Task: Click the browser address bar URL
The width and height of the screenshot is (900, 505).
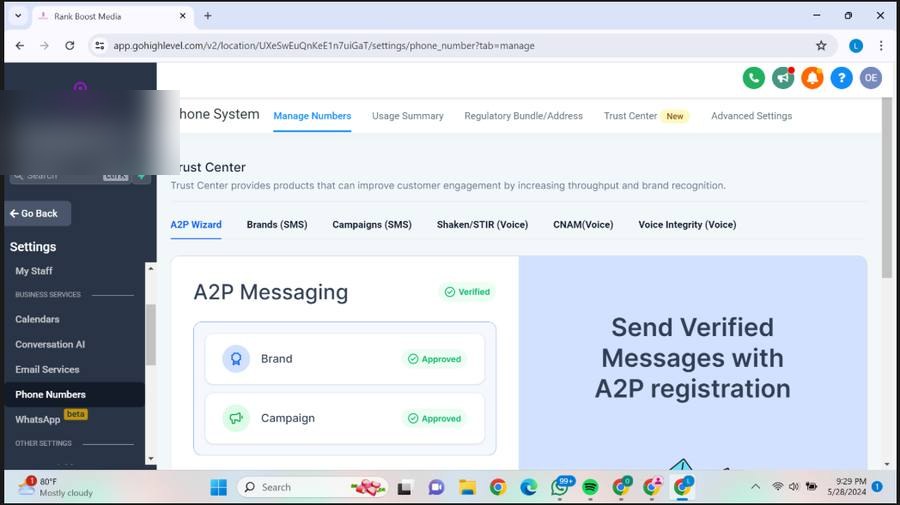Action: click(324, 46)
